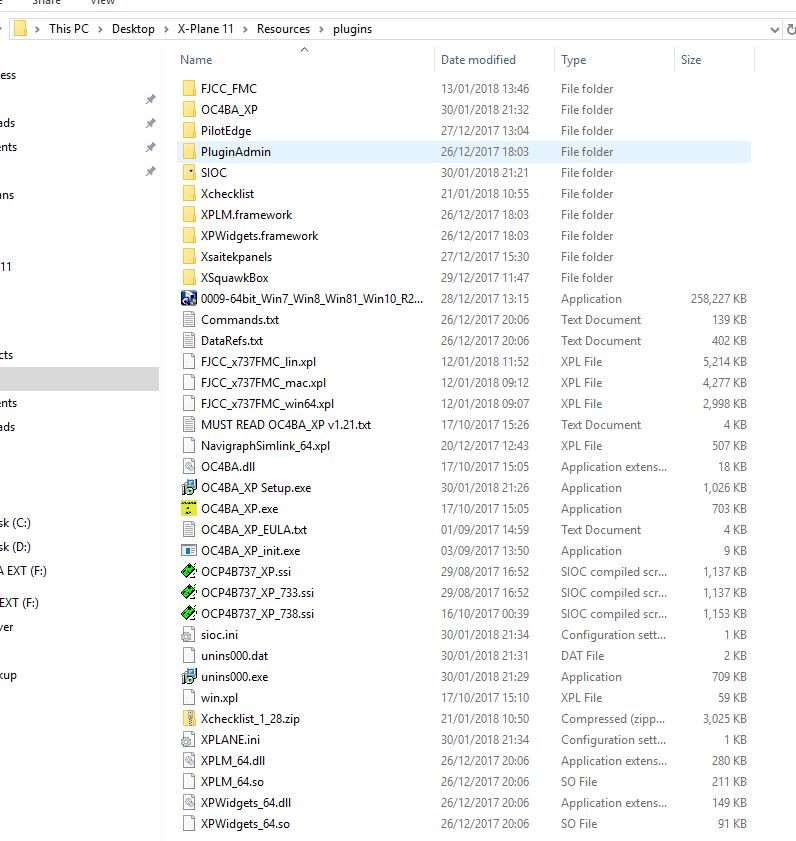The image size is (796, 841).
Task: Click the Xchecklist_1_28.zip archive icon
Action: coord(189,718)
